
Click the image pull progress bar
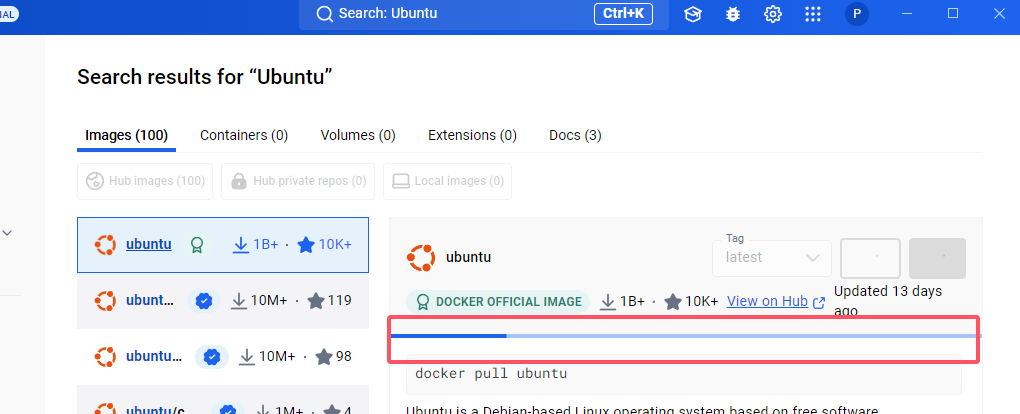click(685, 336)
